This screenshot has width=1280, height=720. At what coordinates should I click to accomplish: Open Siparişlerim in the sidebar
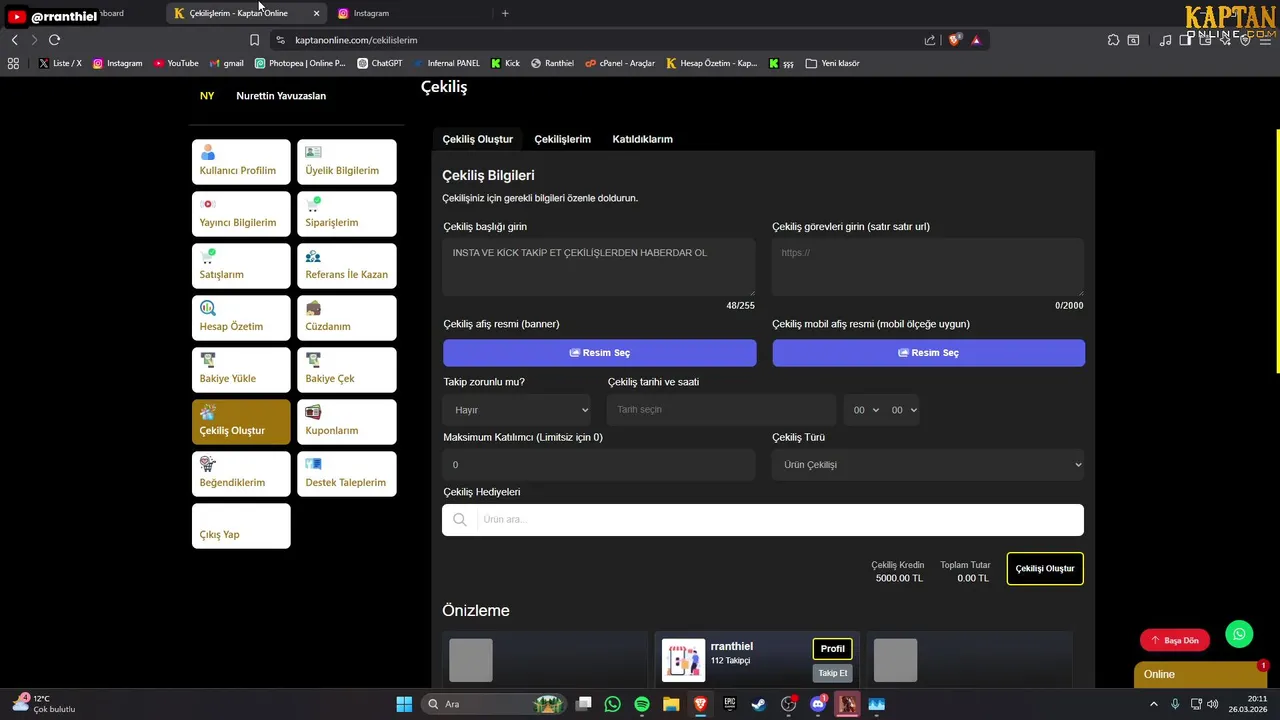pyautogui.click(x=347, y=214)
